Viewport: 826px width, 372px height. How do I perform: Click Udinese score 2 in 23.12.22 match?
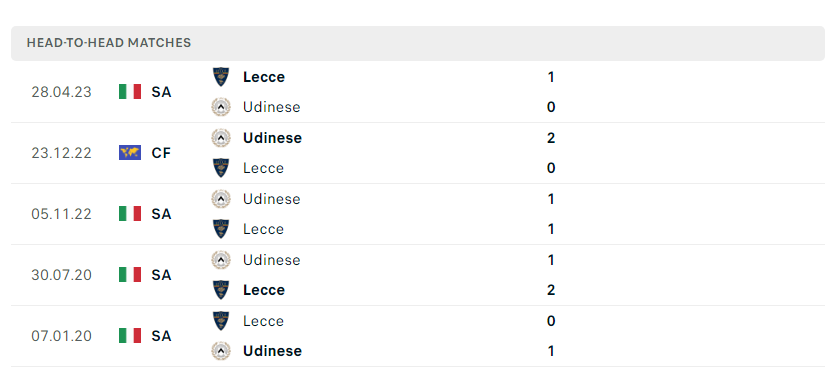551,138
